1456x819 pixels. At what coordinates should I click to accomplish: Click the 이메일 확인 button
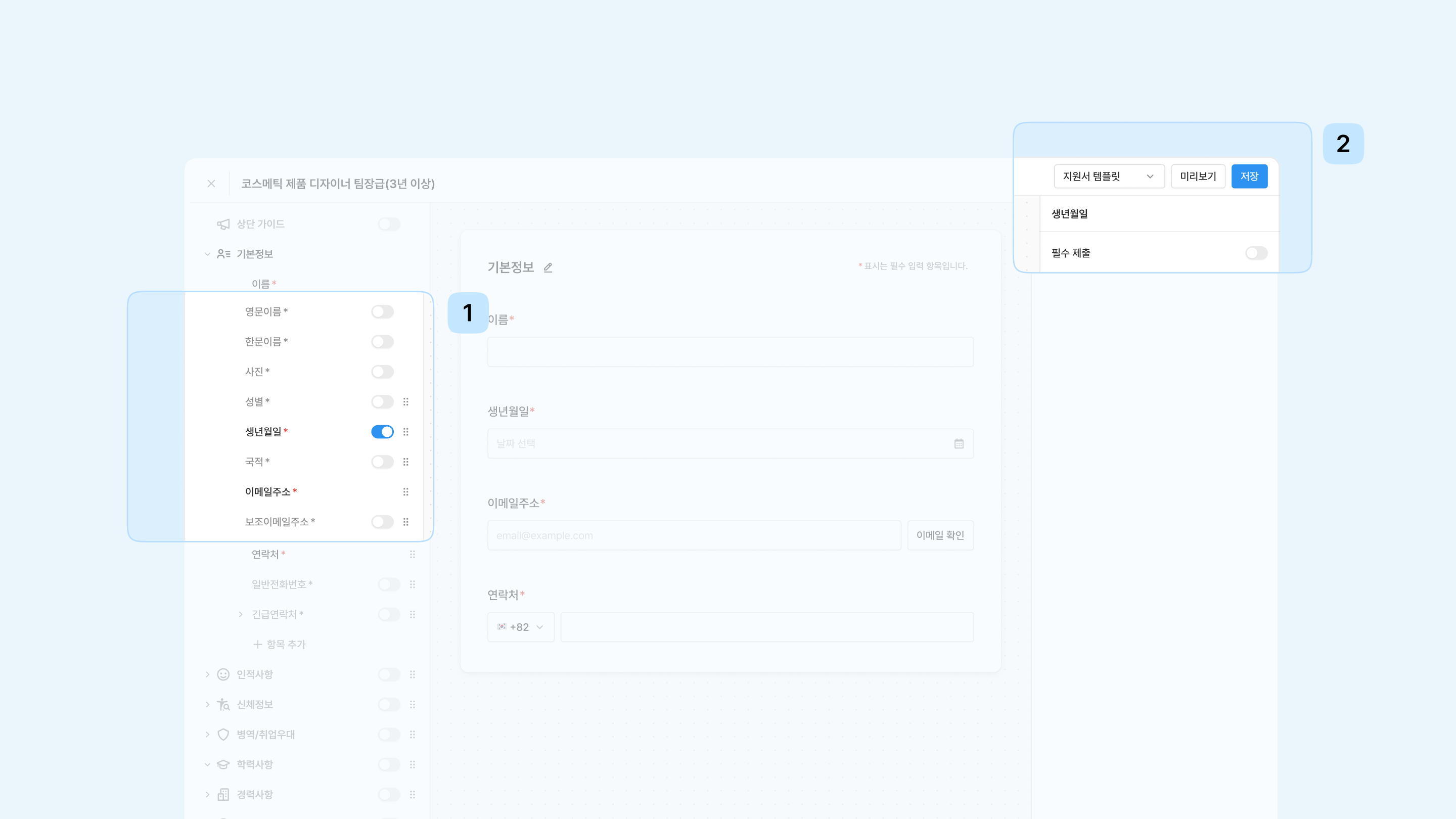940,535
